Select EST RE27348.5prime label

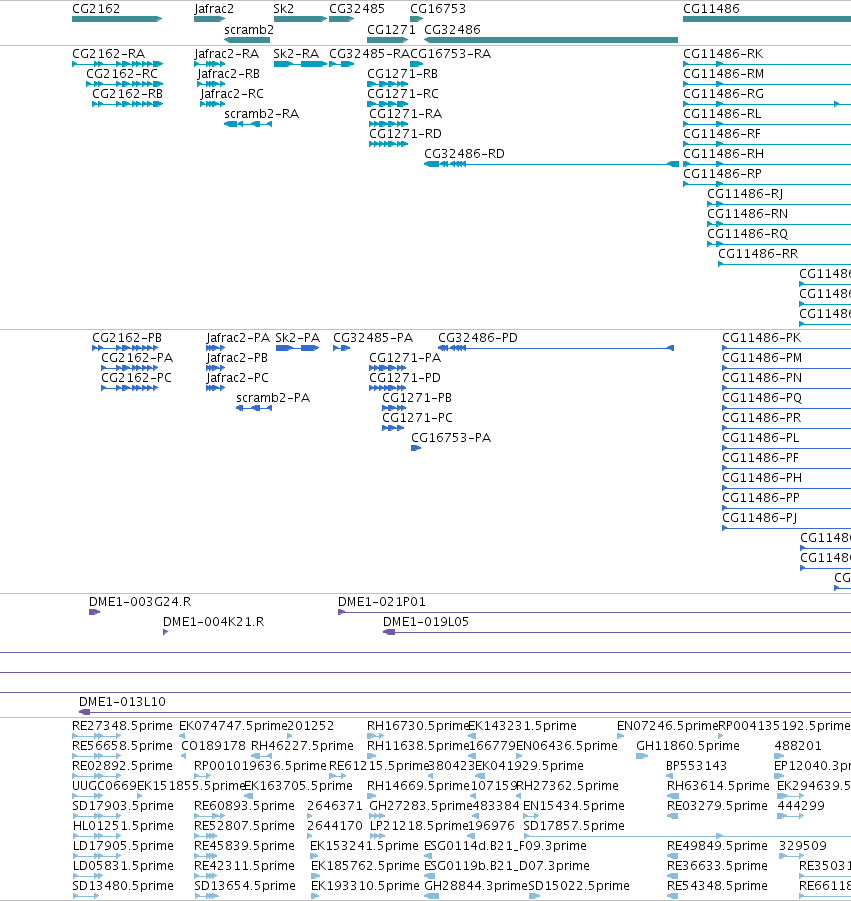pyautogui.click(x=122, y=726)
